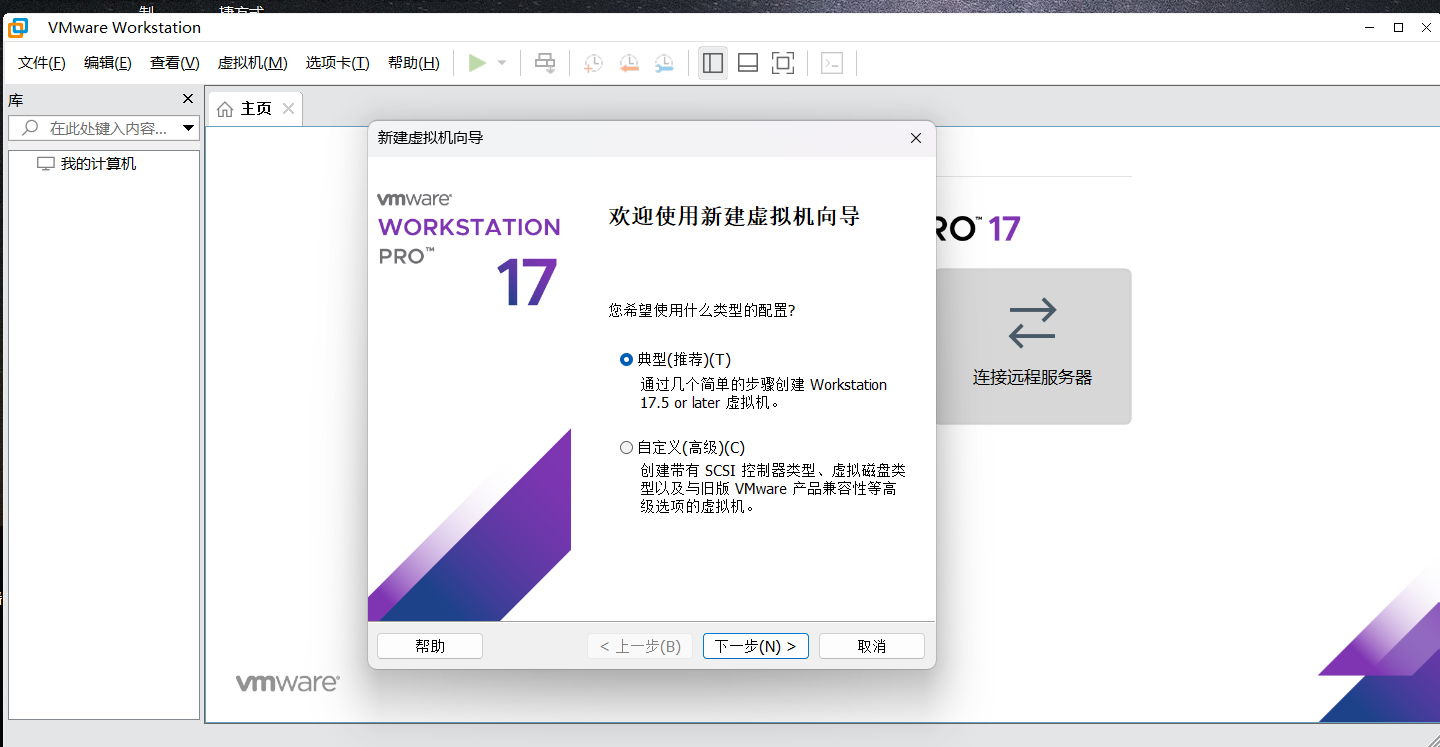Type in the library search field
1440x747 pixels.
click(104, 128)
